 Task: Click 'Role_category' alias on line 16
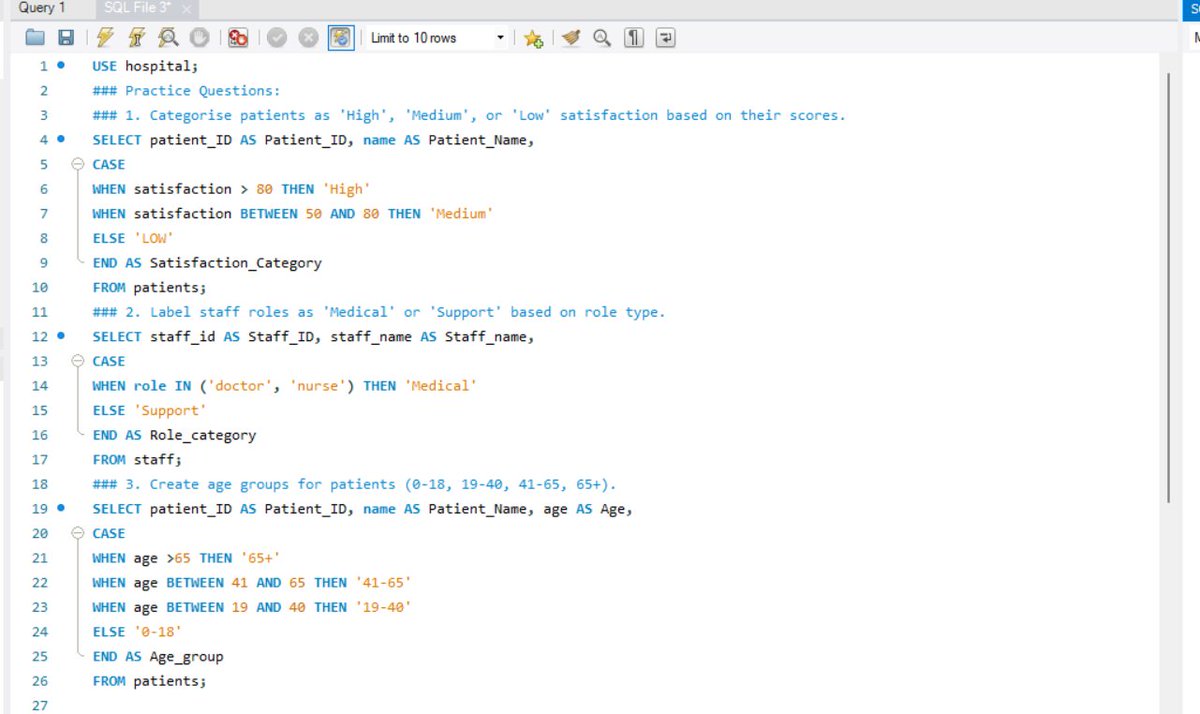(202, 436)
